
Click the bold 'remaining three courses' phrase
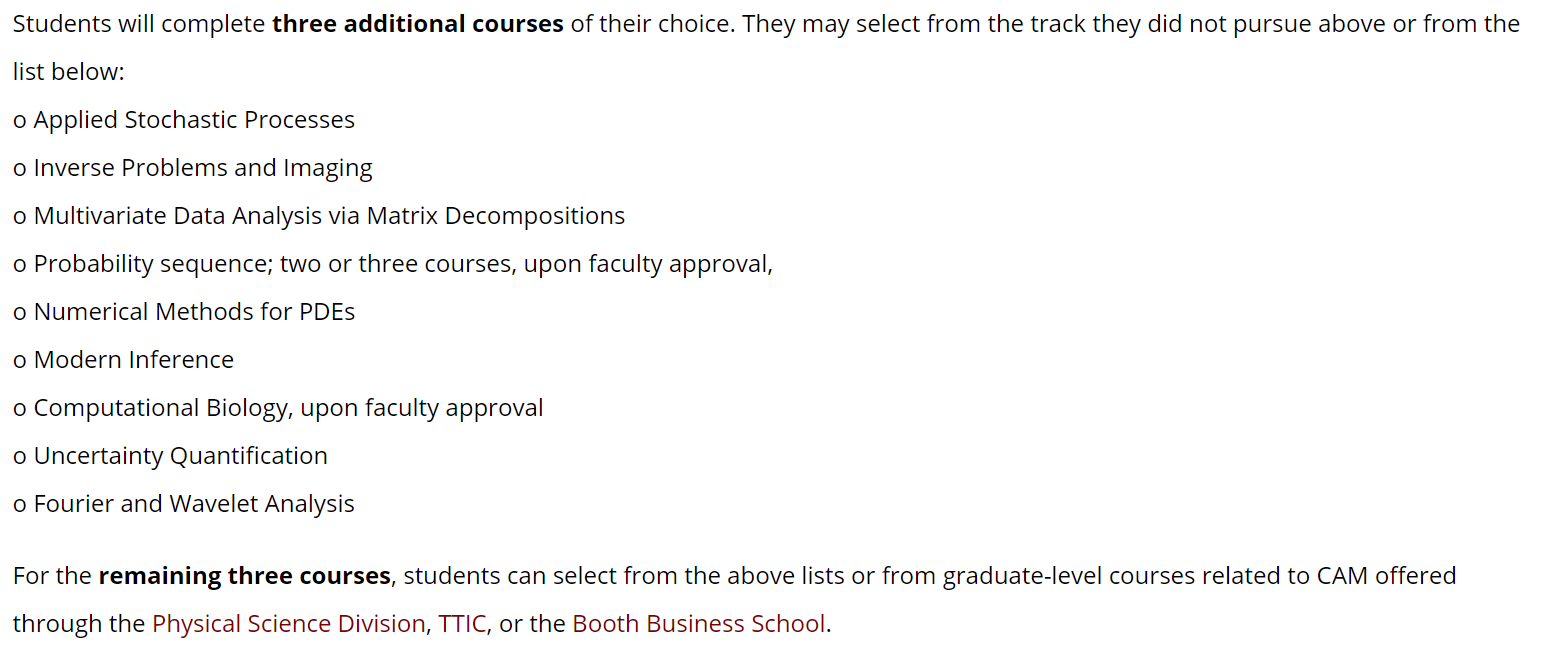[x=244, y=576]
